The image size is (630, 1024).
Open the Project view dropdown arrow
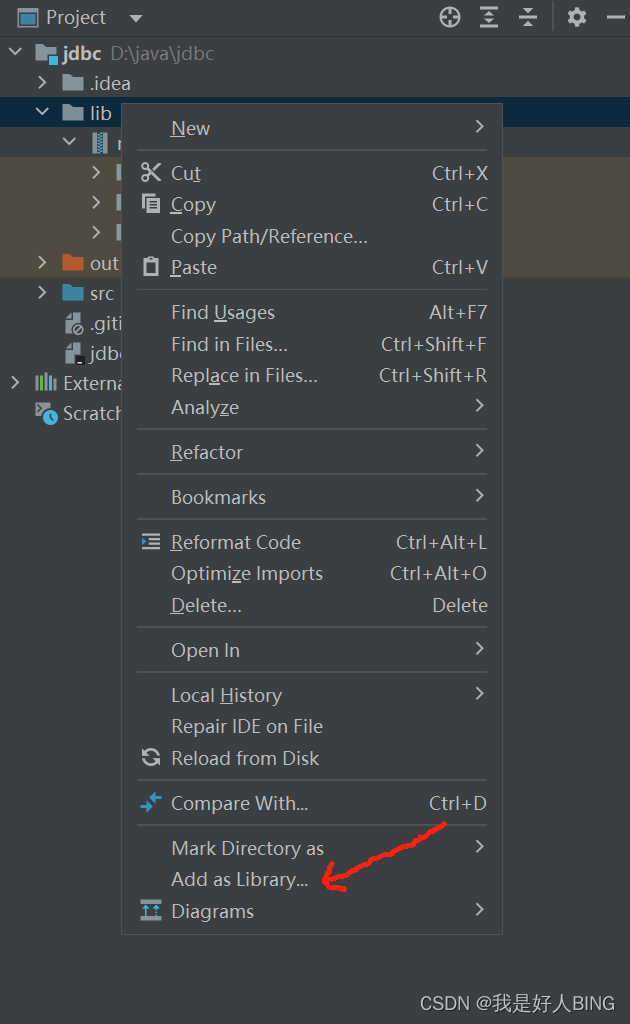coord(135,16)
